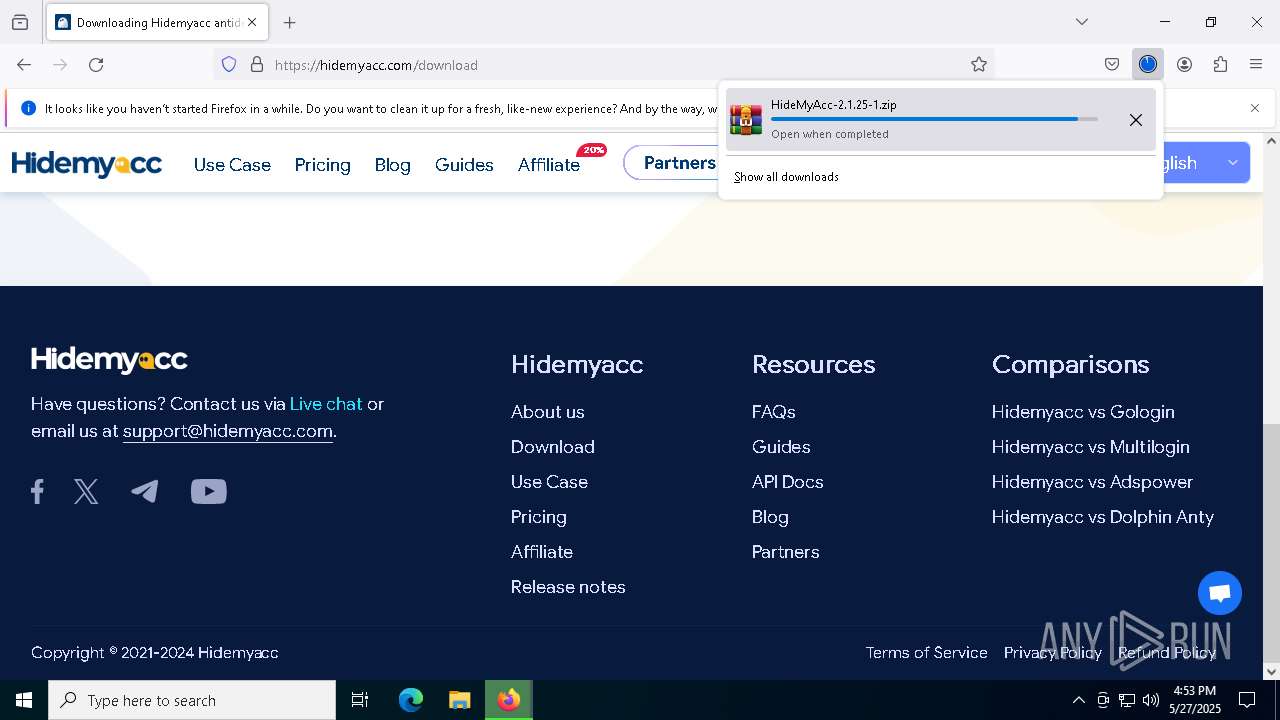Open Hidemyacc vs Gologin comparison

[1083, 412]
